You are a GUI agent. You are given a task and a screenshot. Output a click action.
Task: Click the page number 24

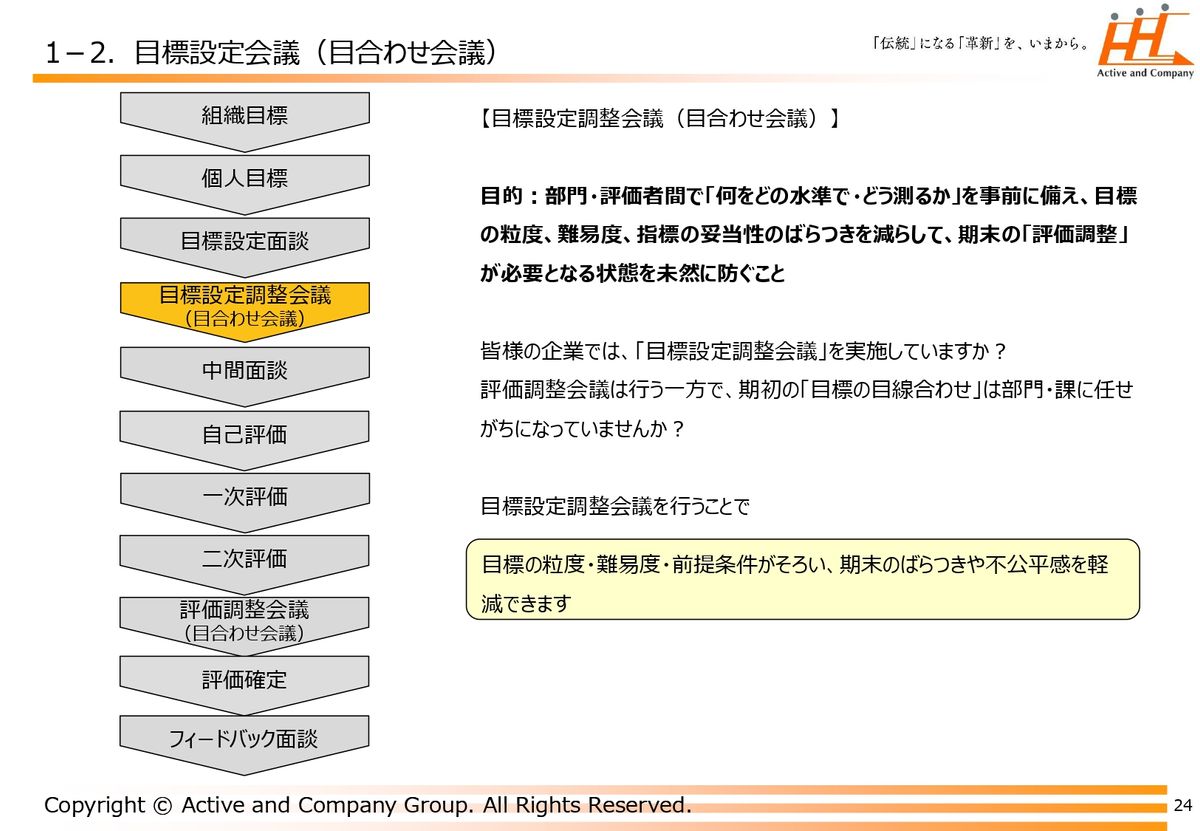pos(1183,806)
